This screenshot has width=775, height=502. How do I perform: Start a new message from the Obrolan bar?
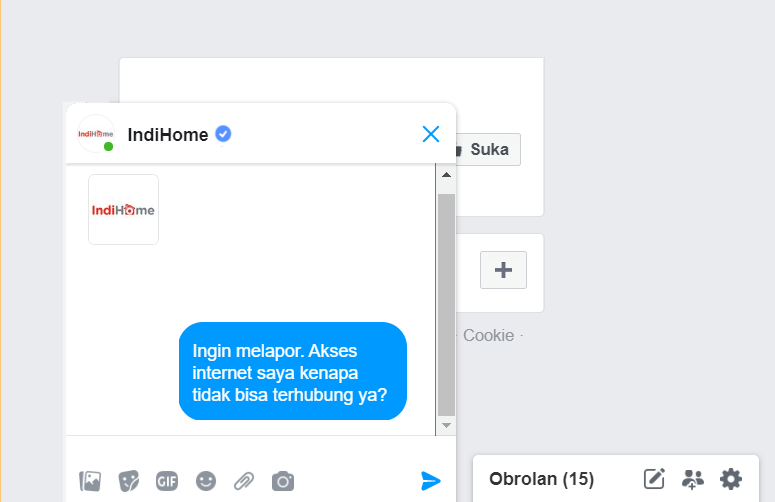click(x=654, y=479)
